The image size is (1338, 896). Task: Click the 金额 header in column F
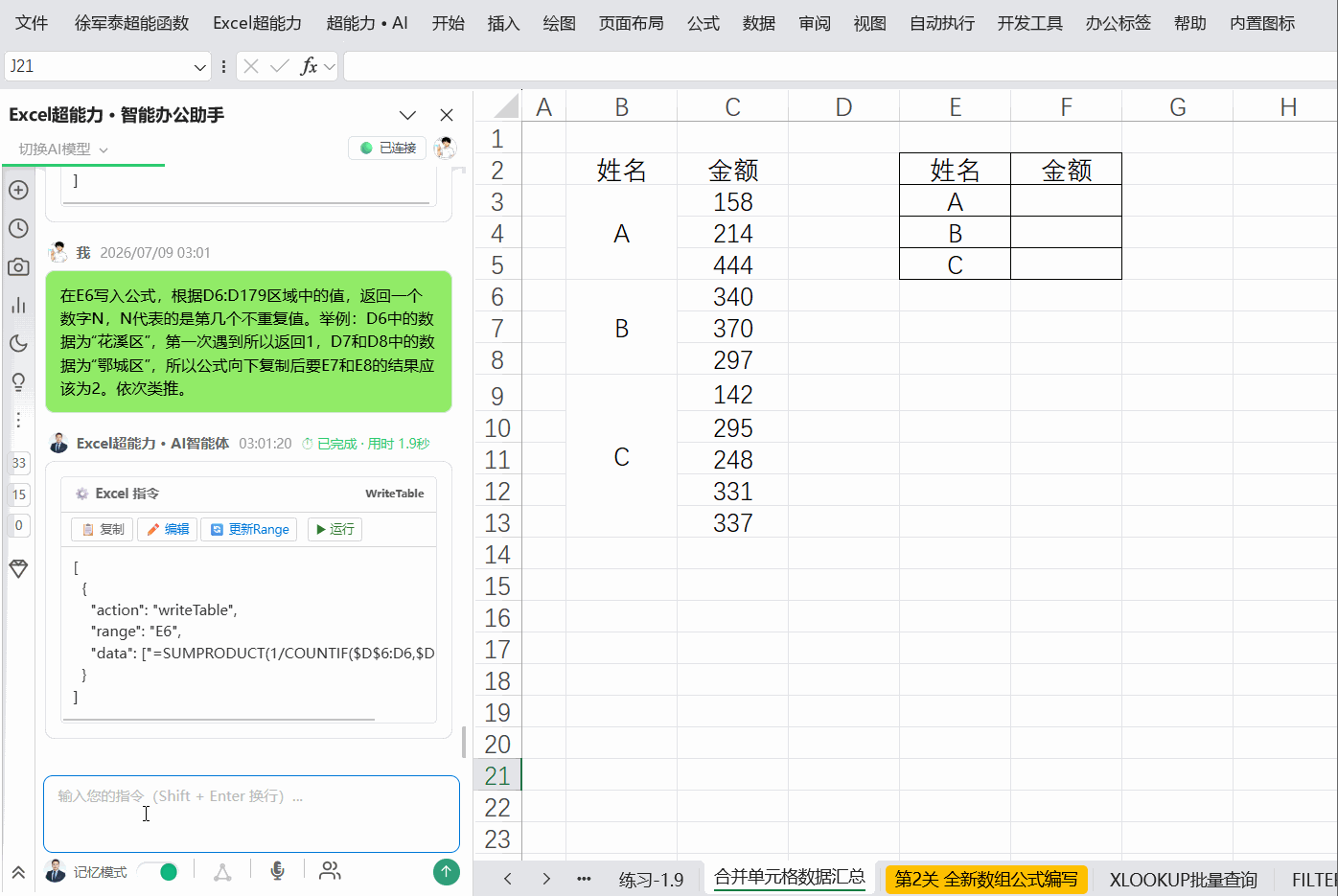1066,170
